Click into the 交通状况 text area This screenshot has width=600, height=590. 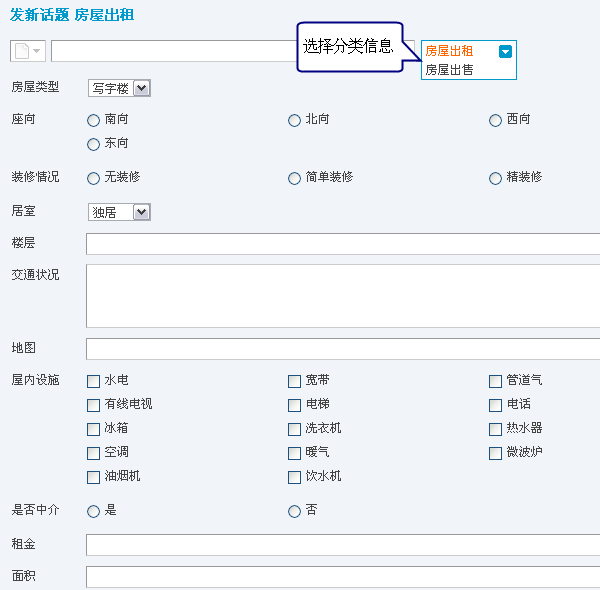pos(343,296)
